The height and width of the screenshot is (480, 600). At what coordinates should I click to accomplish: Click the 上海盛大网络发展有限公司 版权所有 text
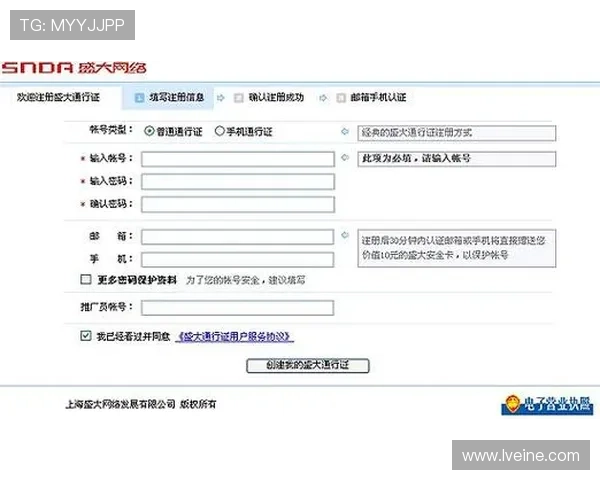(x=141, y=404)
